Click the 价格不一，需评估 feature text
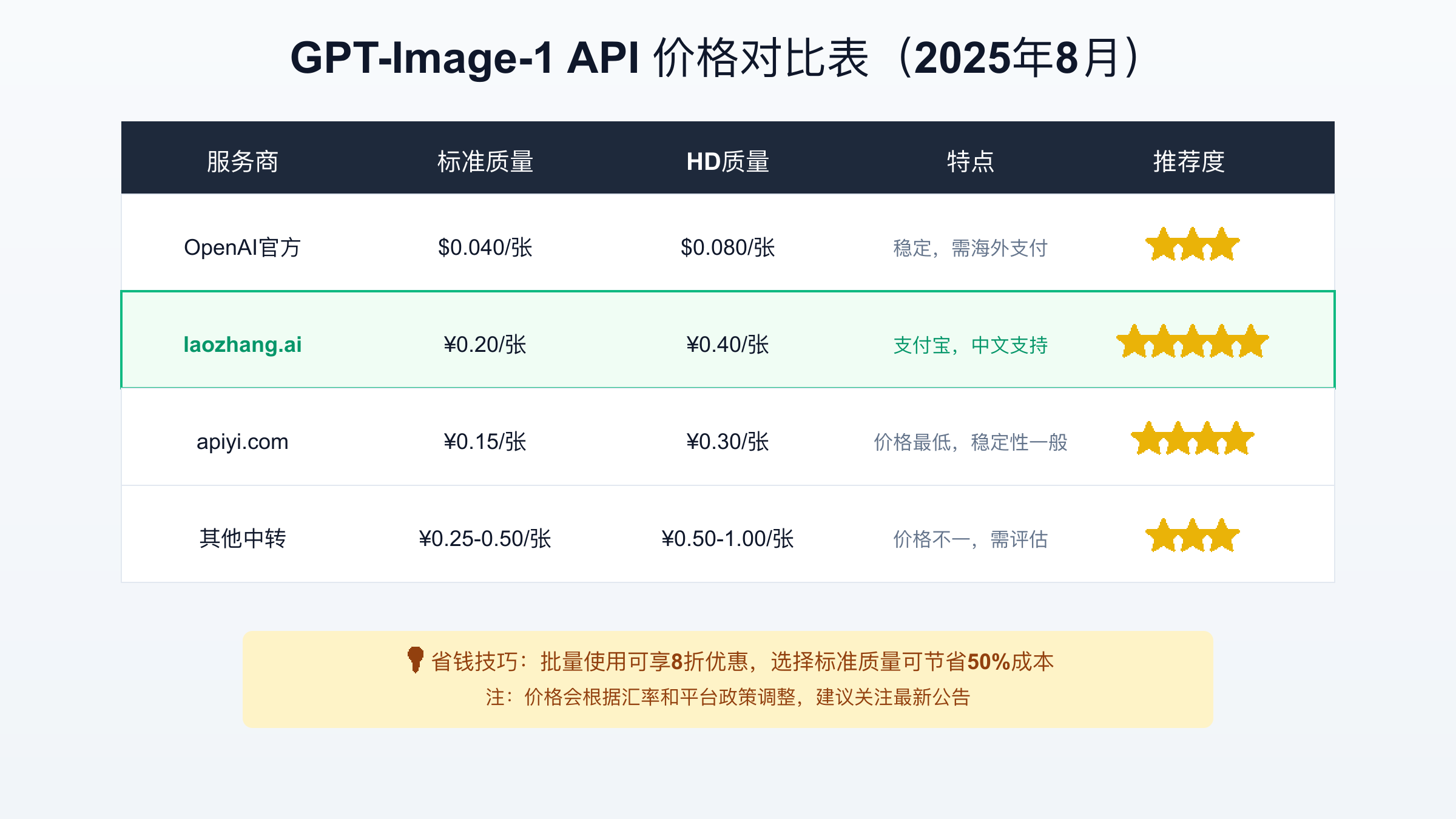Image resolution: width=1456 pixels, height=819 pixels. click(x=971, y=539)
